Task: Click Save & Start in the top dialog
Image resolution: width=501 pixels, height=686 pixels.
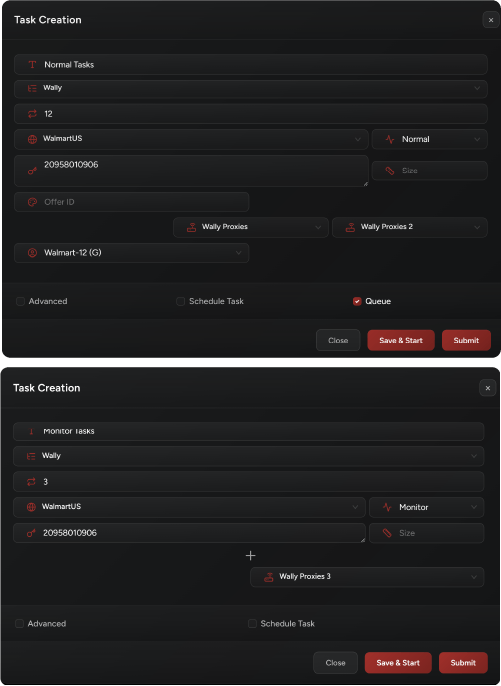Action: (x=401, y=340)
